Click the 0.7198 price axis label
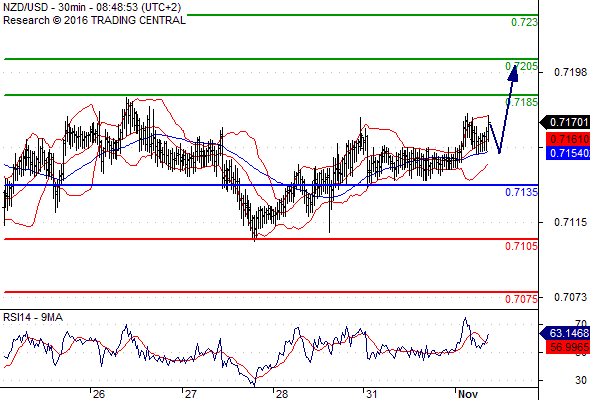Screen dimensions: 590x400 (x=570, y=72)
